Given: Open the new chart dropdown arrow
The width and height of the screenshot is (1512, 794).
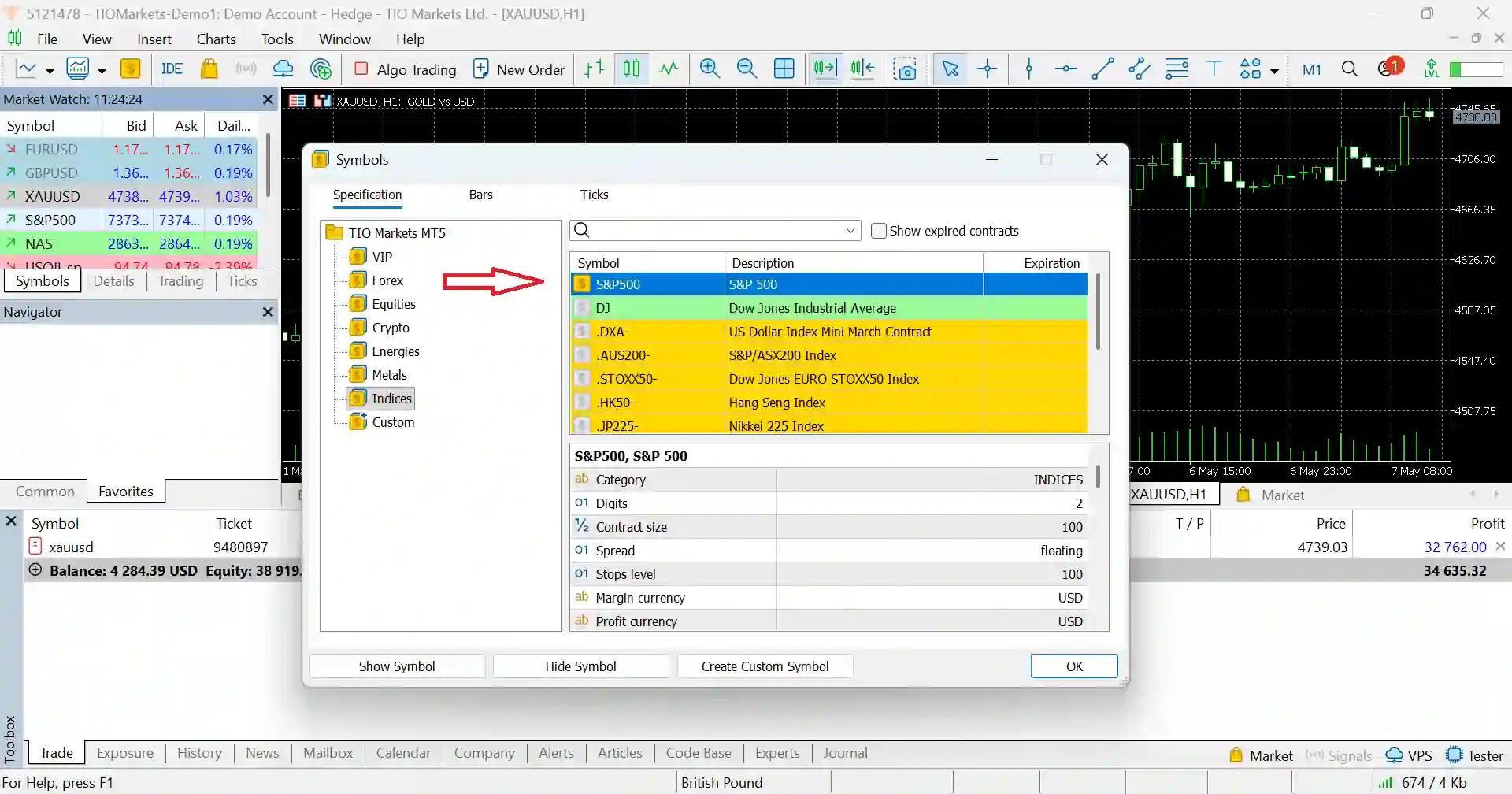Looking at the screenshot, I should [x=50, y=71].
